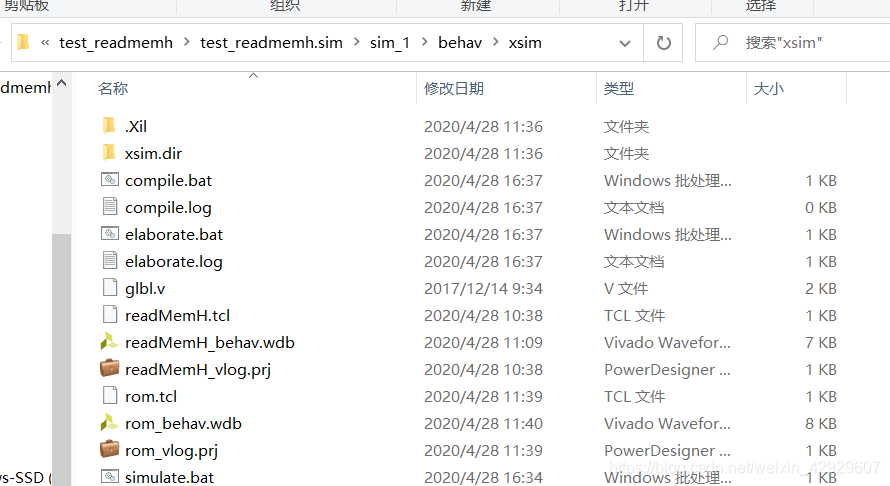Select the file name compile.bat
This screenshot has width=890, height=486.
coord(168,181)
